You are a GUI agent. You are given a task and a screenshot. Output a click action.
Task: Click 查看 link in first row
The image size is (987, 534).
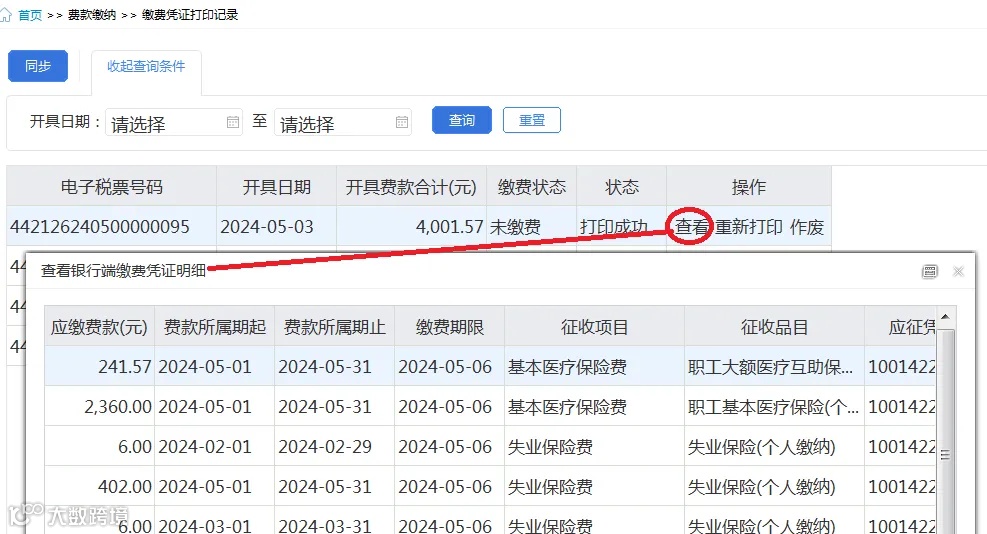coord(692,227)
